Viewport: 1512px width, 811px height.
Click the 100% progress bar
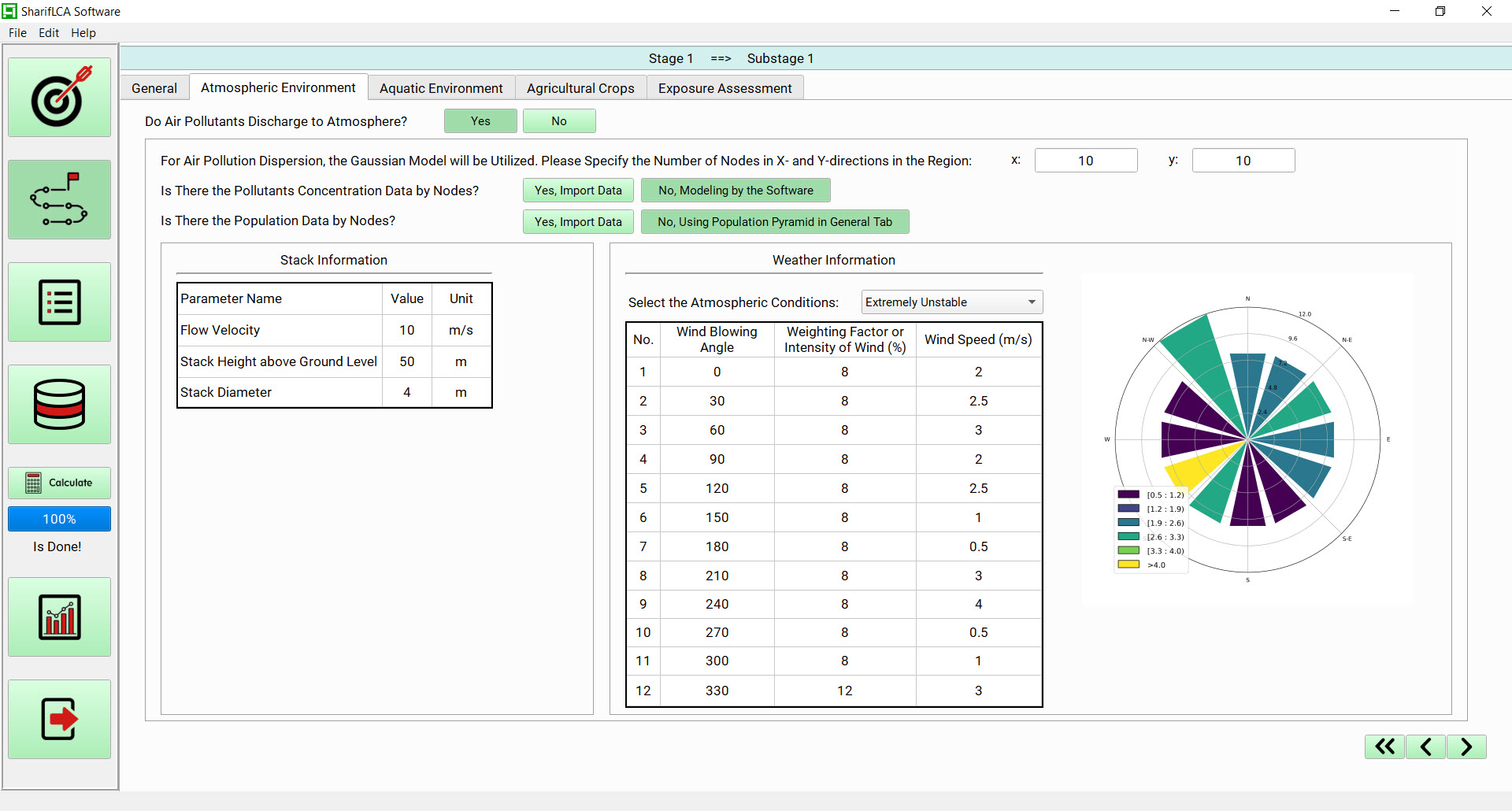click(x=59, y=519)
